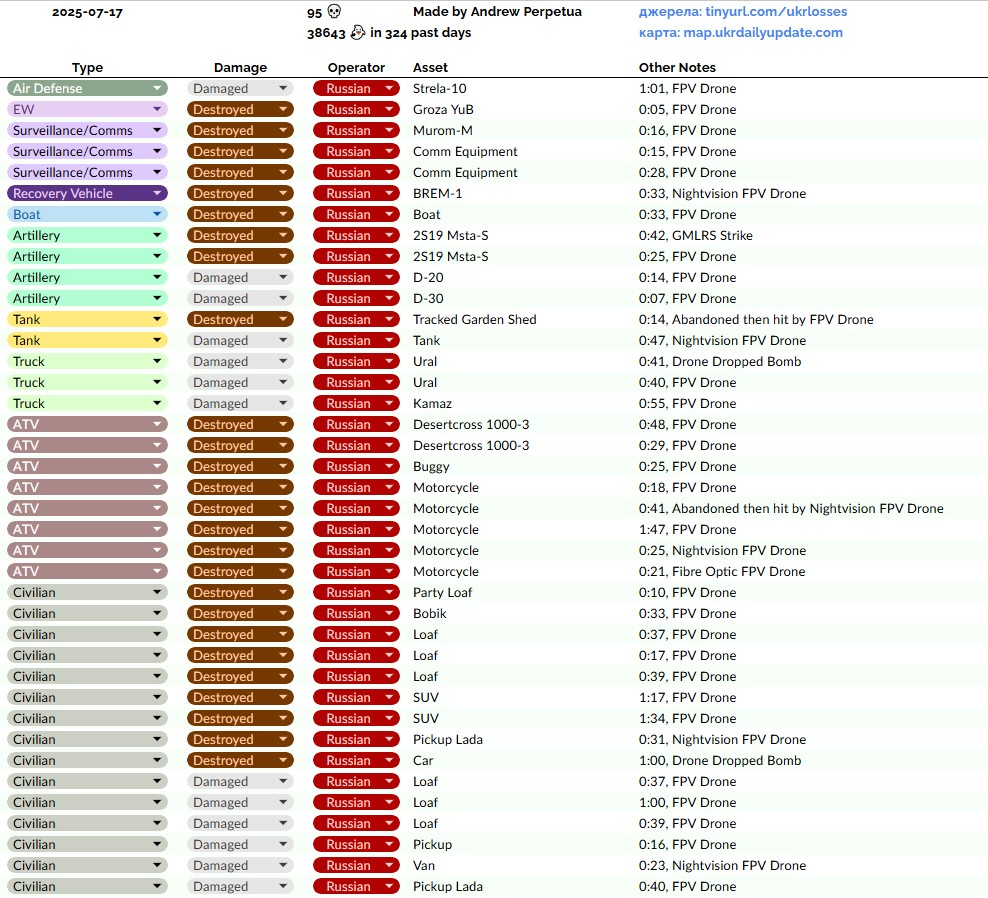The height and width of the screenshot is (898, 988).
Task: Open Damage dropdown for Bobik row
Action: [x=240, y=613]
